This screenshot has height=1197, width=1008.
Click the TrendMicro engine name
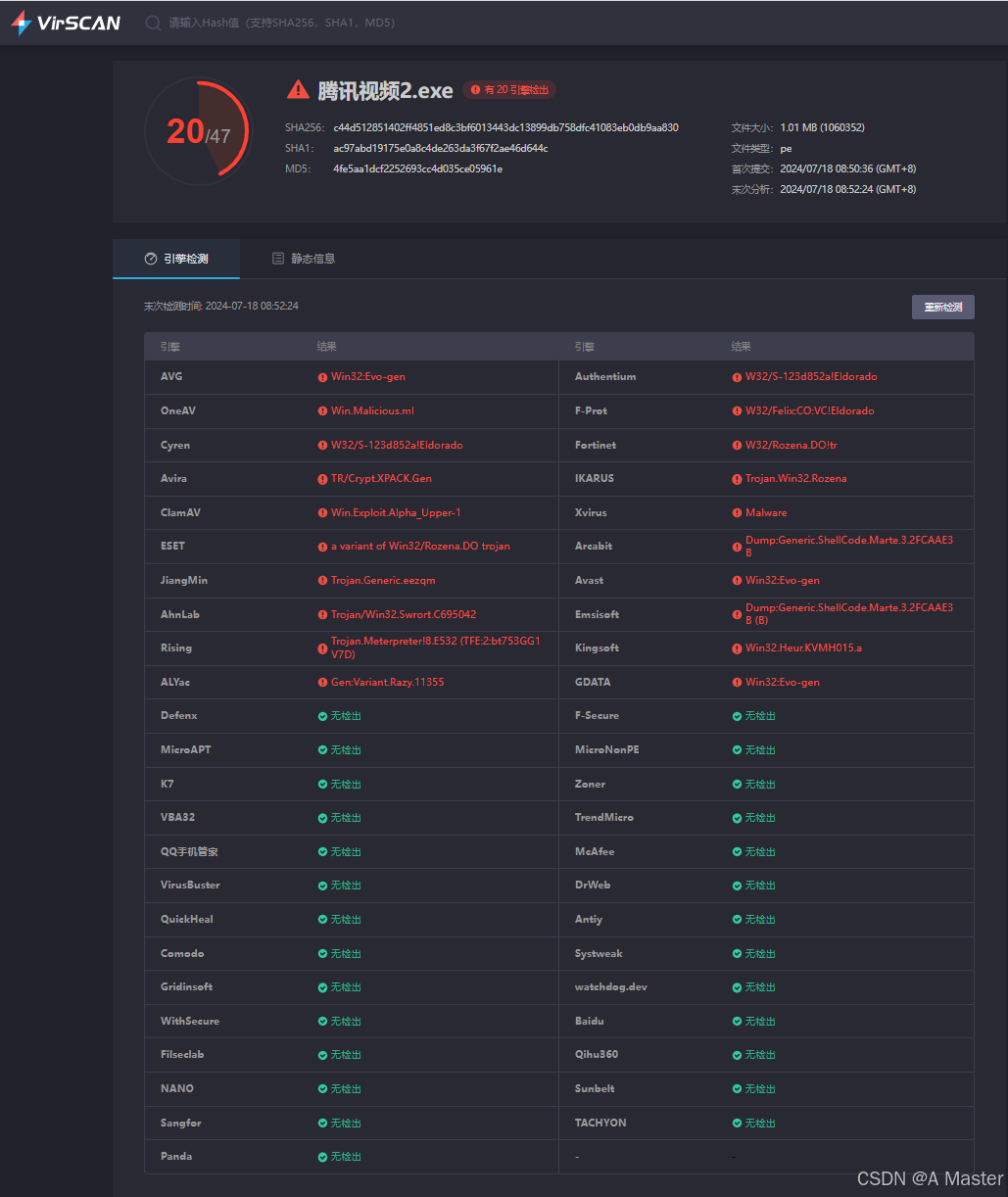coord(604,818)
